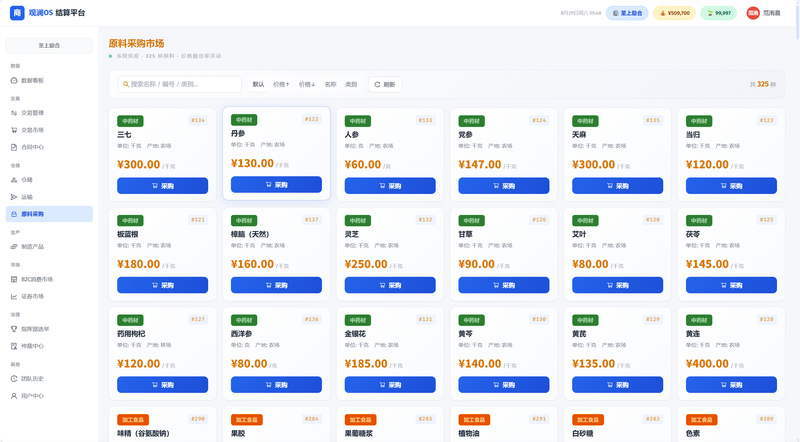The height and width of the screenshot is (442, 800).
Task: Open 制造产品 icon in sidebar
Action: pyautogui.click(x=14, y=247)
